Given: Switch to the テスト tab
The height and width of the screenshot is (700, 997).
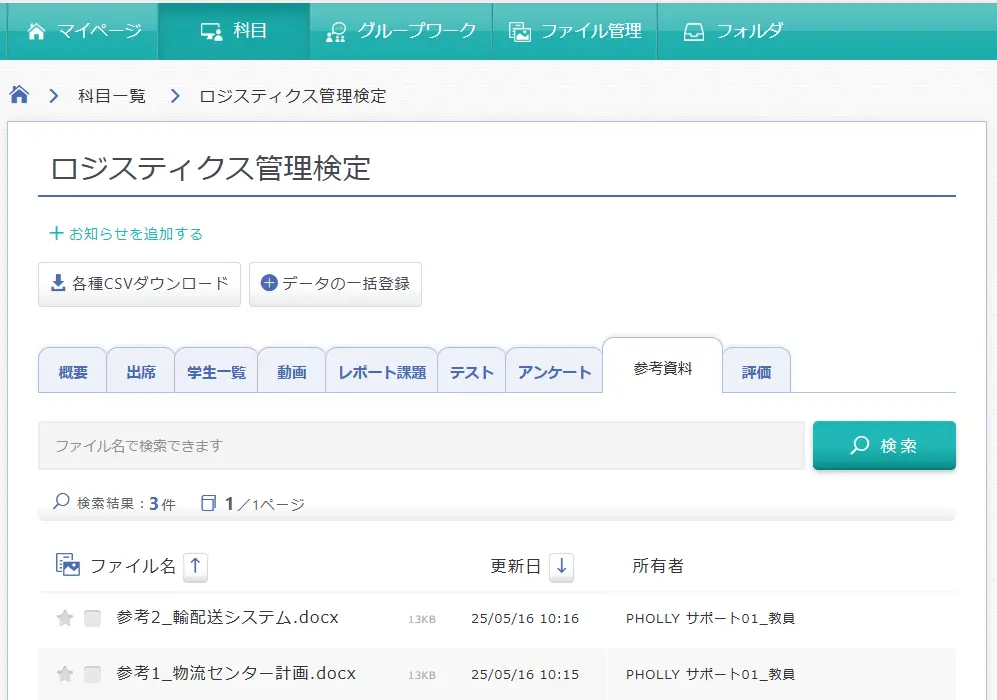Looking at the screenshot, I should coord(472,372).
